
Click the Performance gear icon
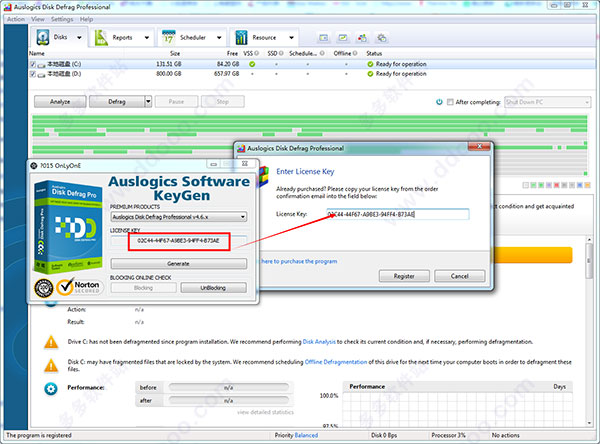tap(50, 387)
